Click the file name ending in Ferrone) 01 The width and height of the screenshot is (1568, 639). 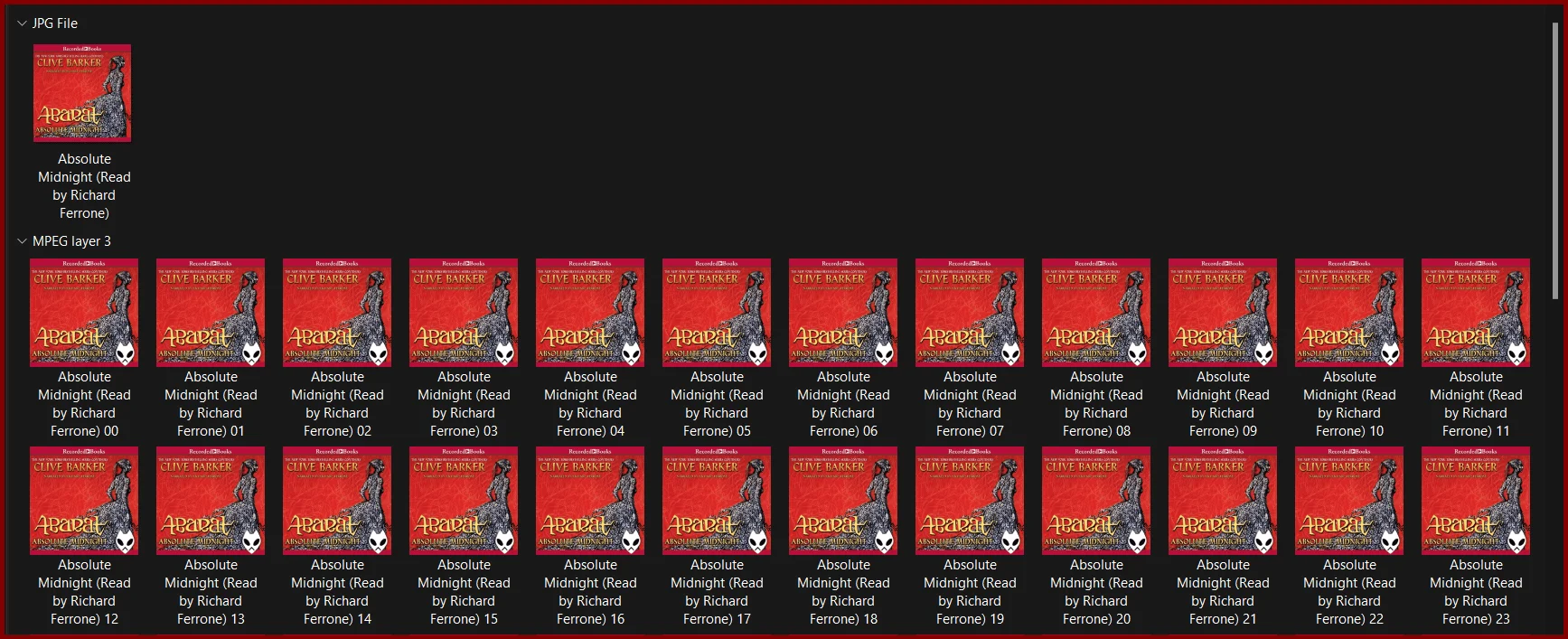tap(211, 404)
